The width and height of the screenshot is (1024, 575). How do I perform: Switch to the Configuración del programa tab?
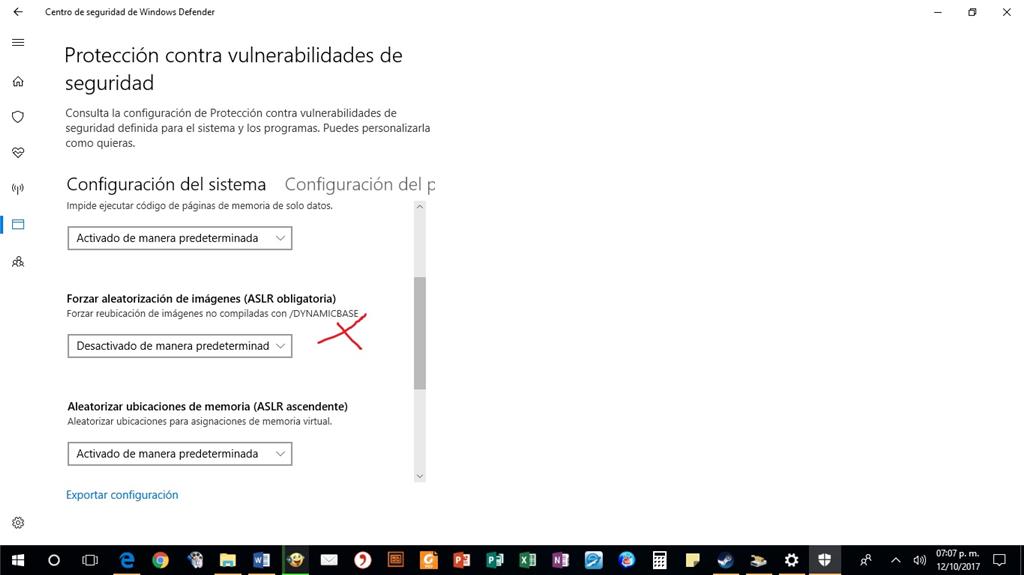[x=360, y=184]
